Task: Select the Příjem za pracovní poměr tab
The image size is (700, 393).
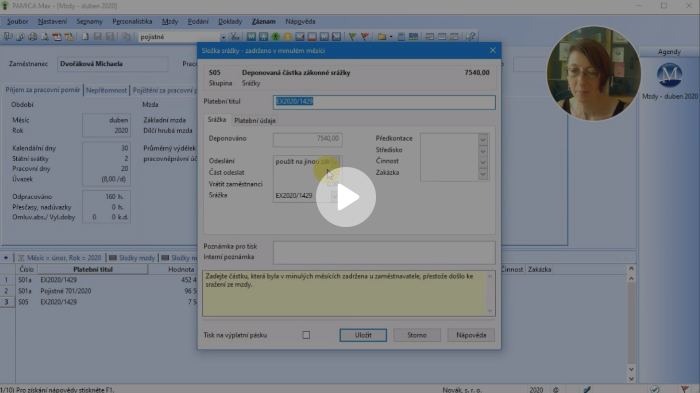Action: 43,90
